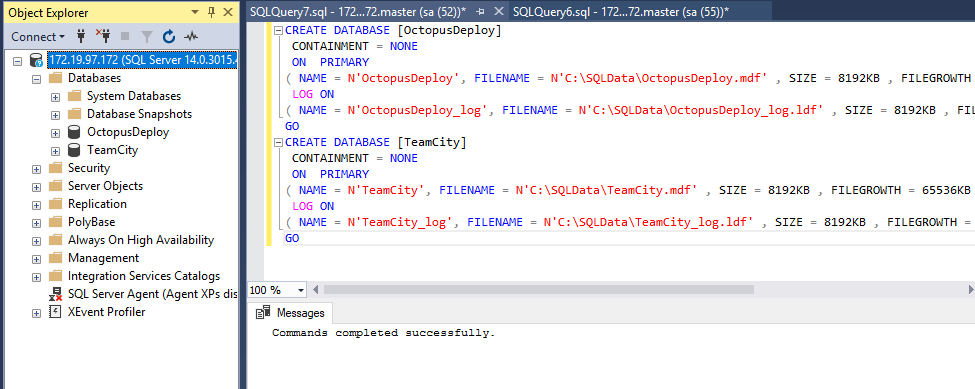Expand the System Databases folder

[55, 96]
